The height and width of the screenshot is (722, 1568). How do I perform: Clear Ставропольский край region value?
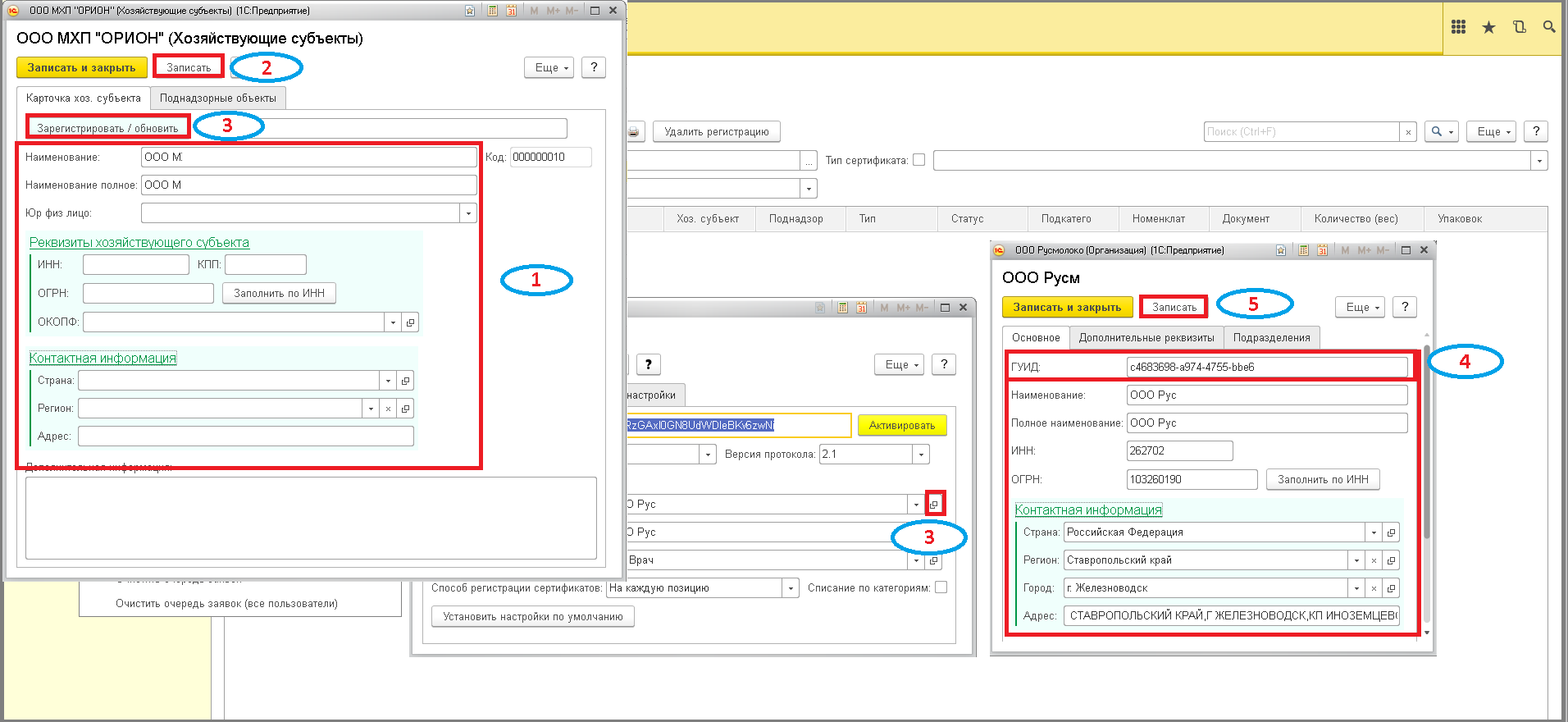coord(1374,560)
